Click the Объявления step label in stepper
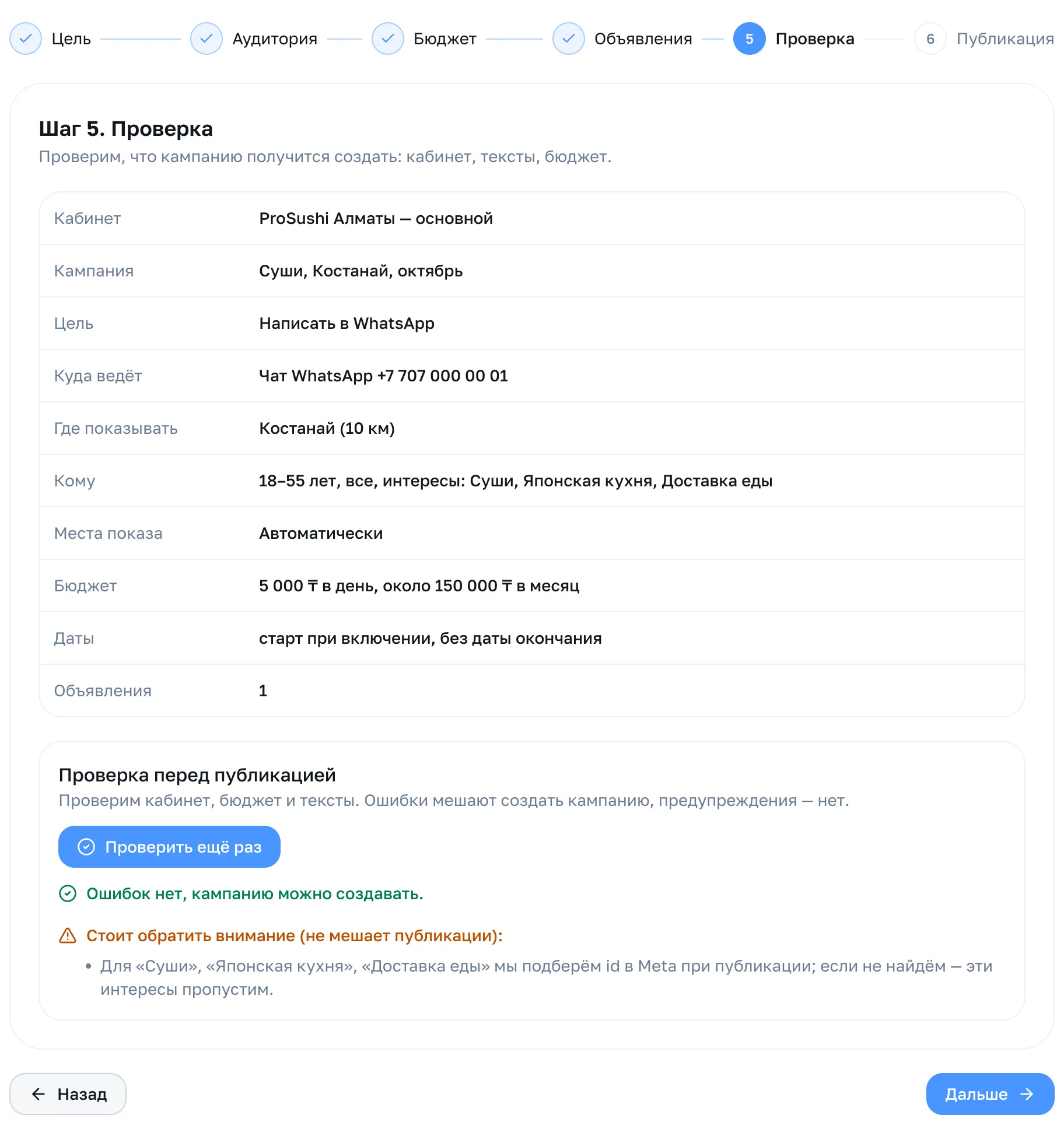The width and height of the screenshot is (1064, 1143). click(x=643, y=38)
